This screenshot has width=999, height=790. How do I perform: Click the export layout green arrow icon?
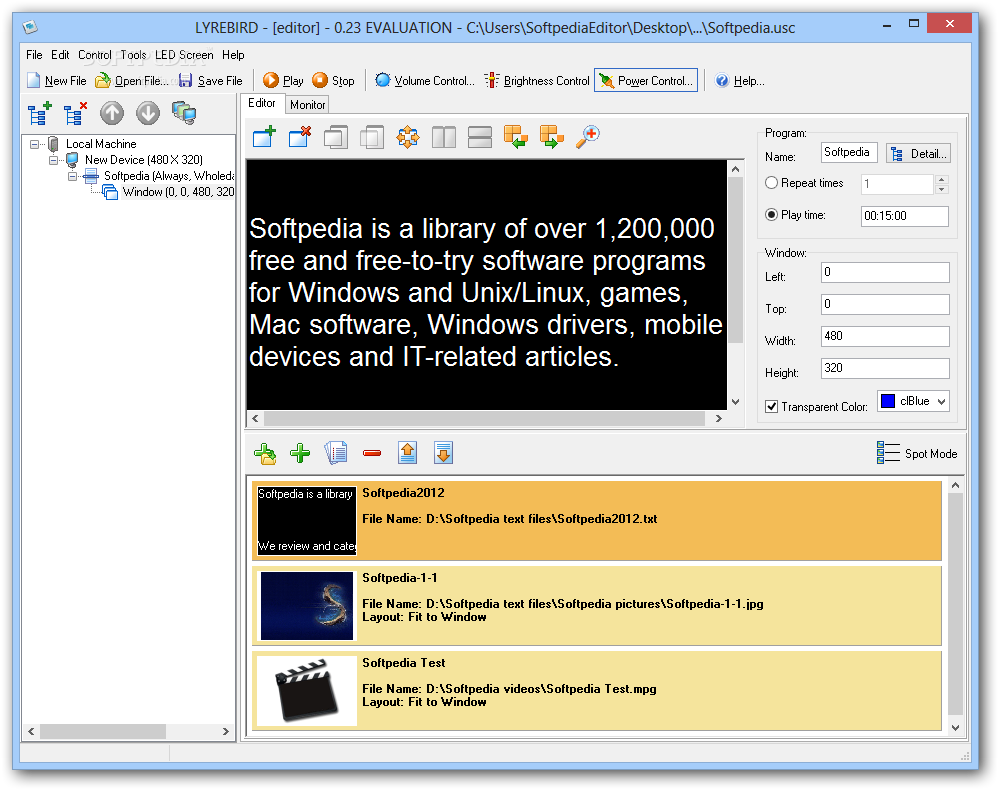tap(552, 136)
